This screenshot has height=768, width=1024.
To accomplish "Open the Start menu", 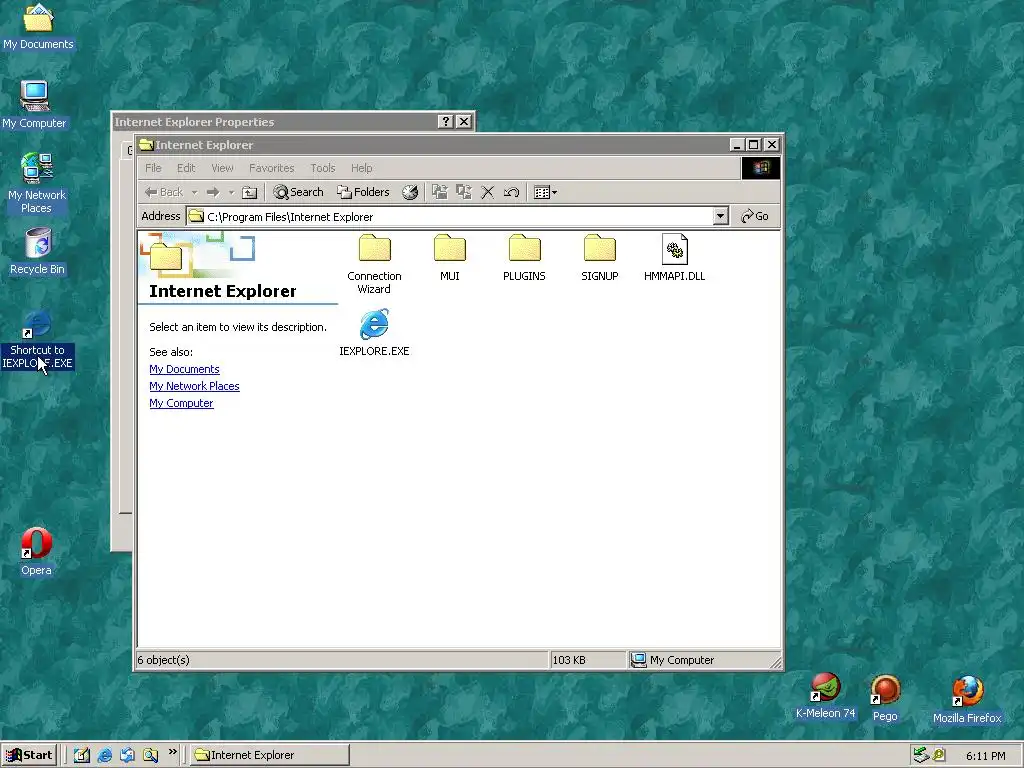I will [29, 755].
